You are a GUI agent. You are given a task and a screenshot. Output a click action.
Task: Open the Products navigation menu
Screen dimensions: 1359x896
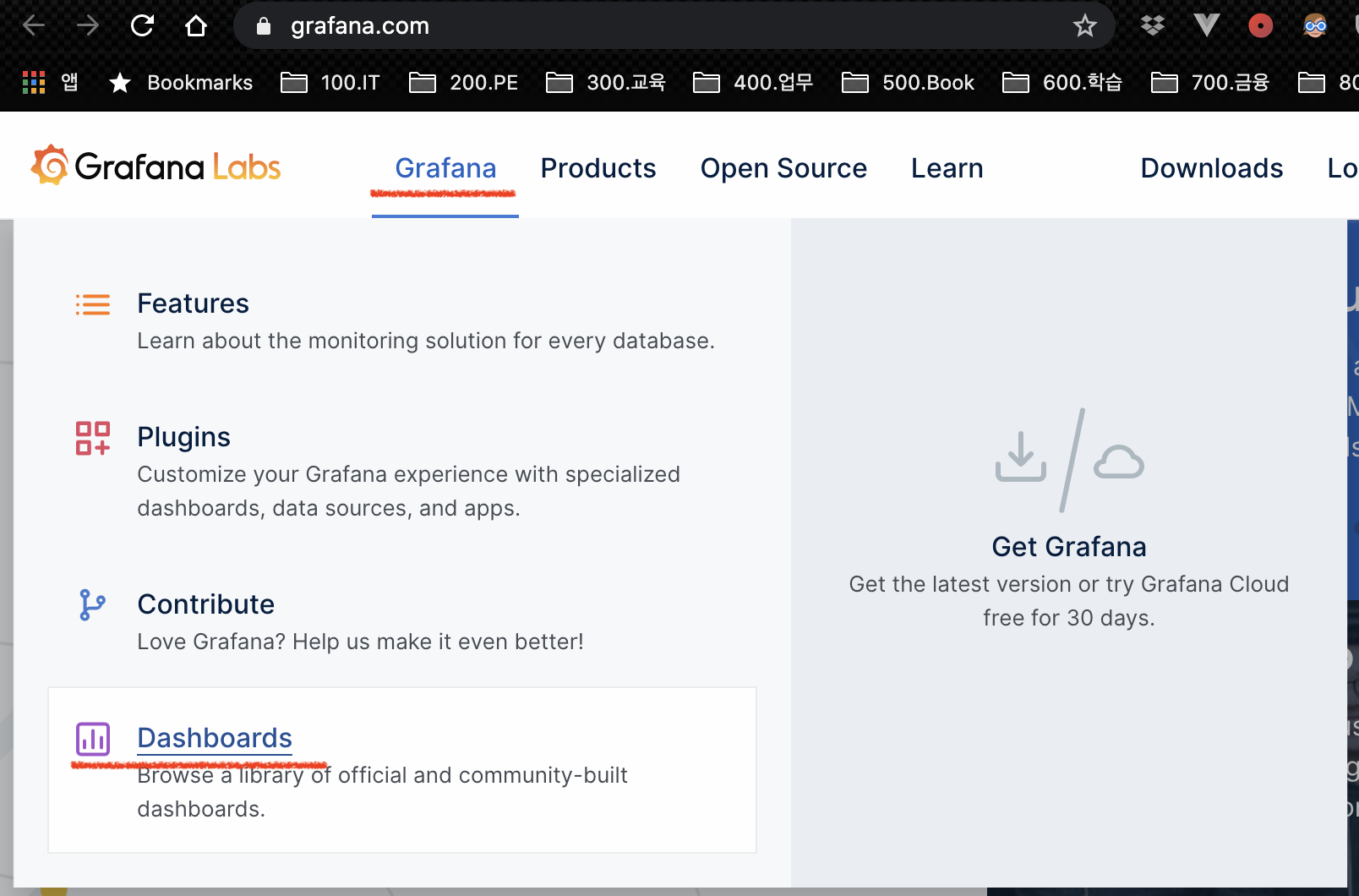pos(598,168)
